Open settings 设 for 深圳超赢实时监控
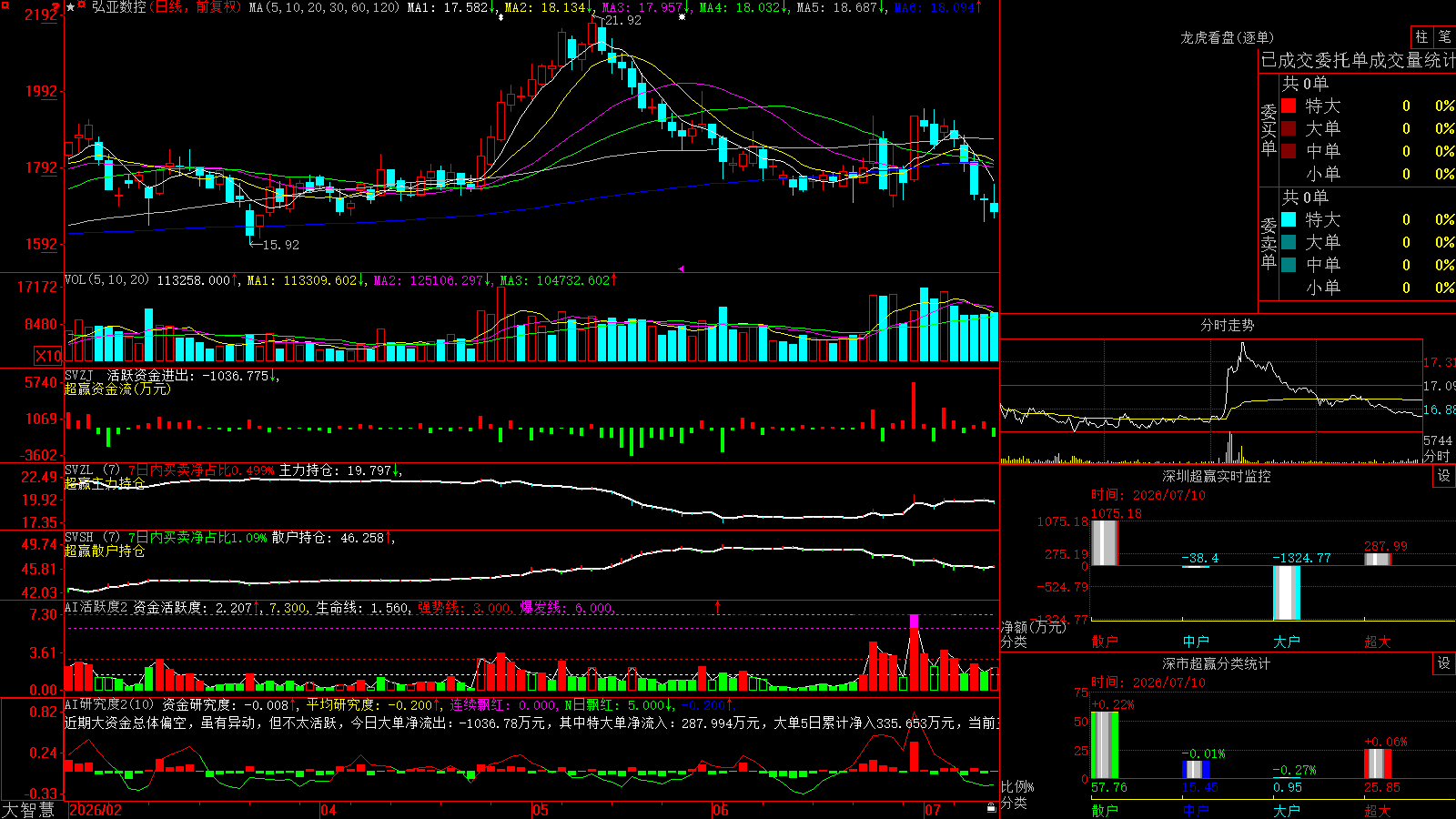Screen dimensions: 1456x819 click(x=1444, y=476)
